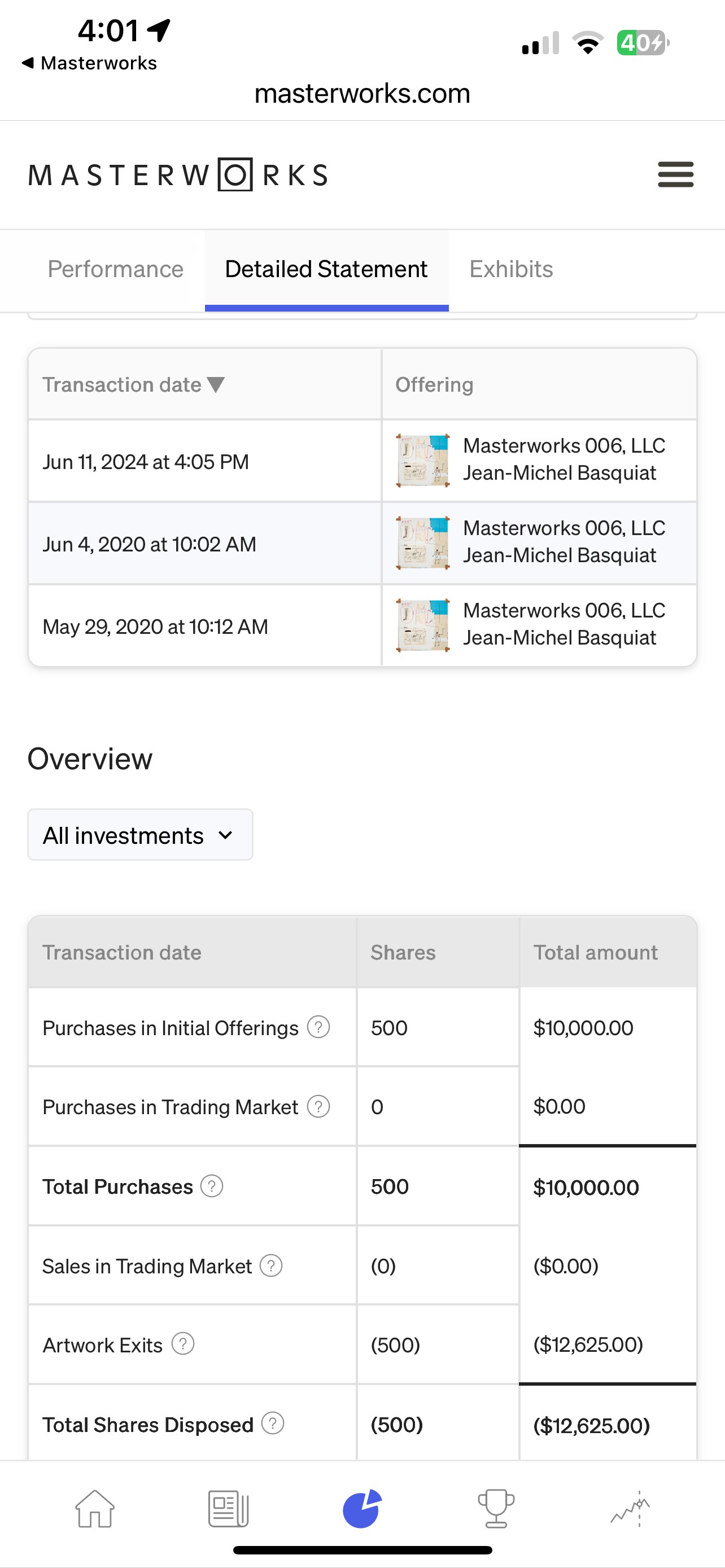Show help for Purchases in Initial Offerings
Image resolution: width=725 pixels, height=1568 pixels.
(318, 1027)
